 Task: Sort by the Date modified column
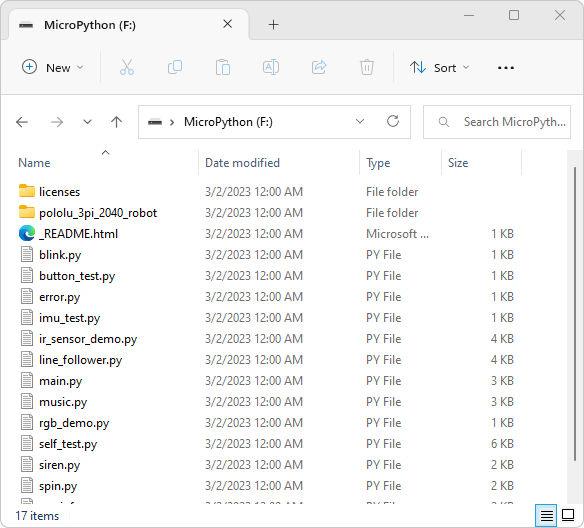coord(279,163)
